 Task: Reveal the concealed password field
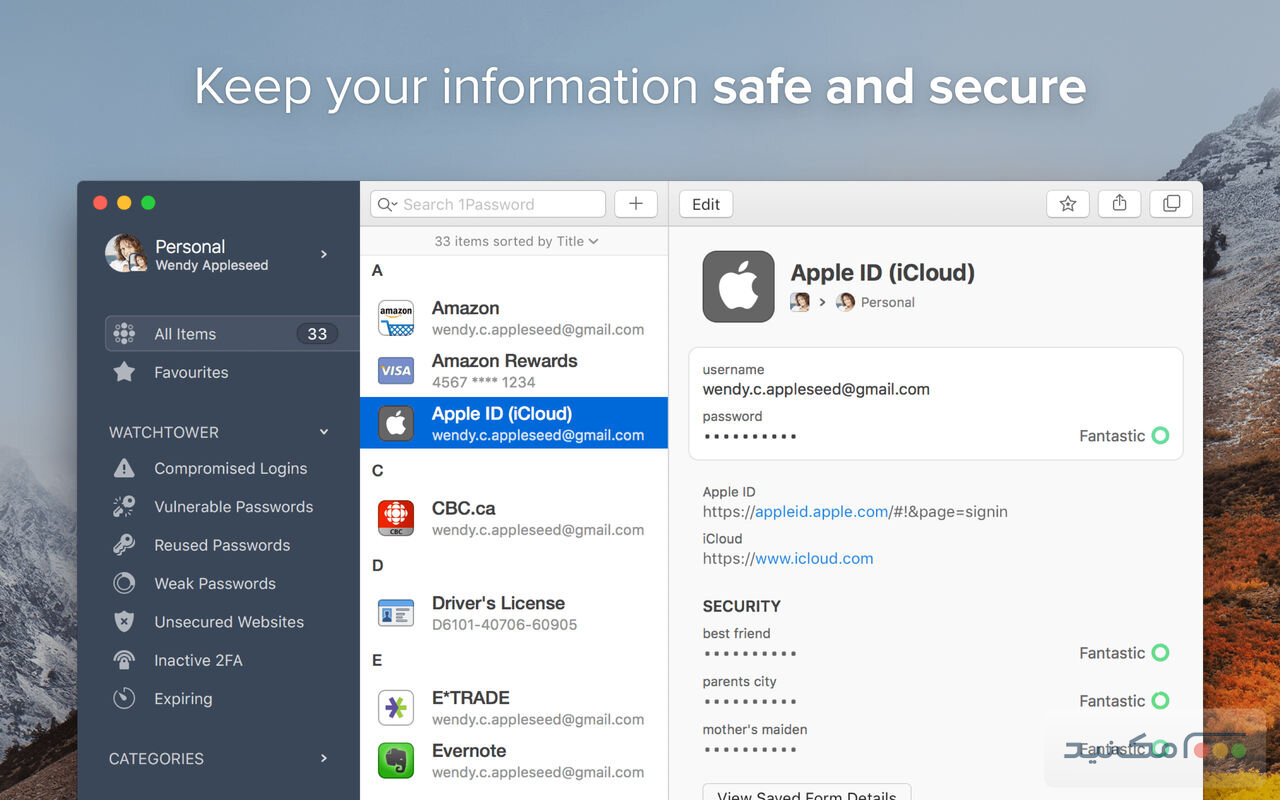(x=749, y=436)
